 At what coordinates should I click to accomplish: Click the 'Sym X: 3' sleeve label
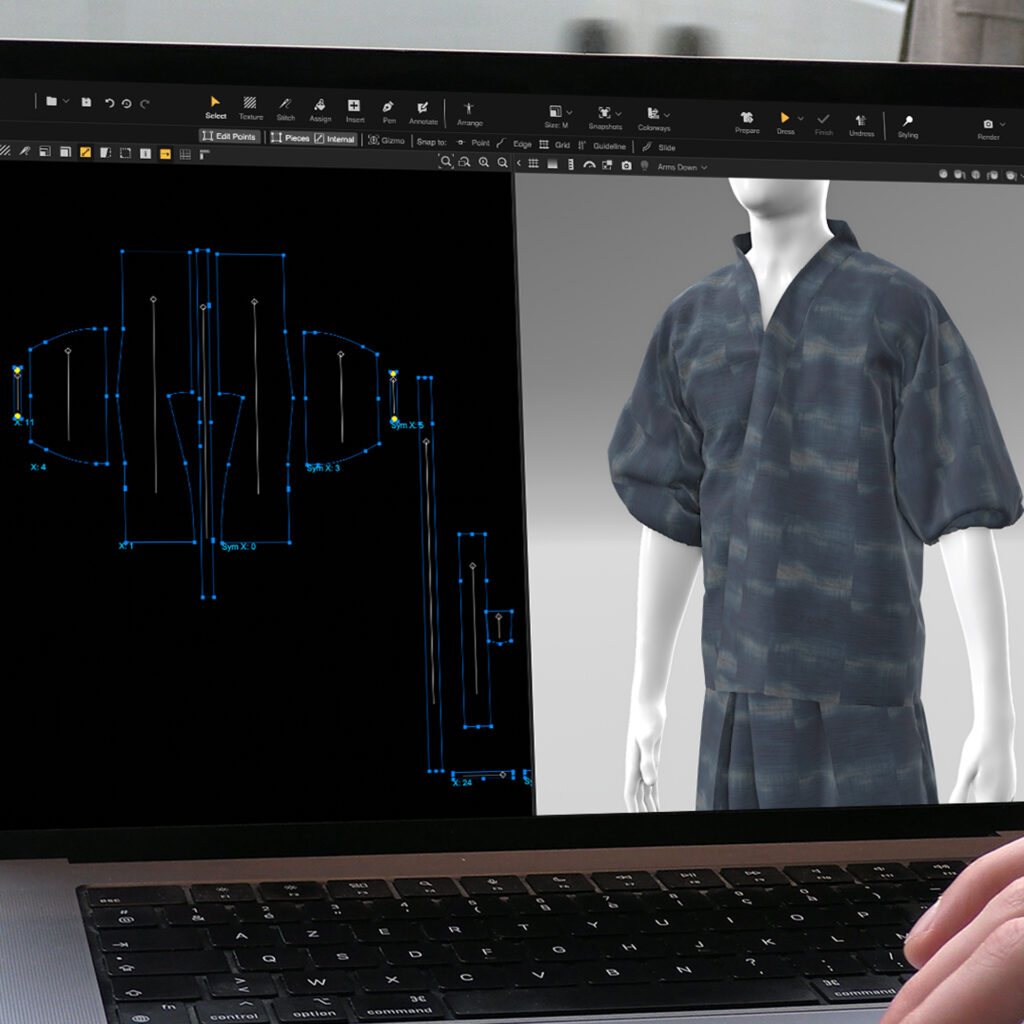coord(323,468)
